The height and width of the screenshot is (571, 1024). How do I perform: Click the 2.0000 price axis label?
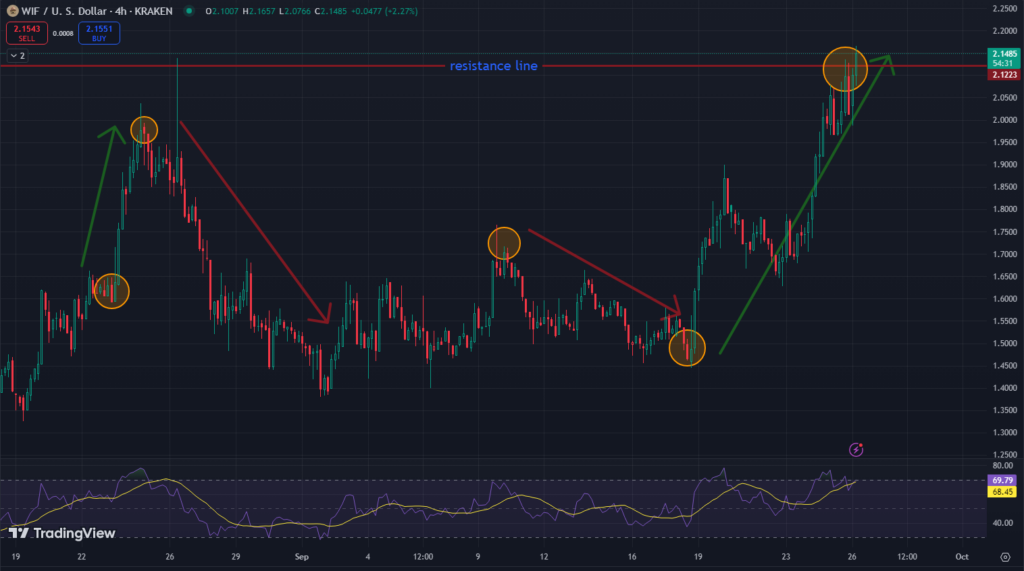tap(1004, 120)
